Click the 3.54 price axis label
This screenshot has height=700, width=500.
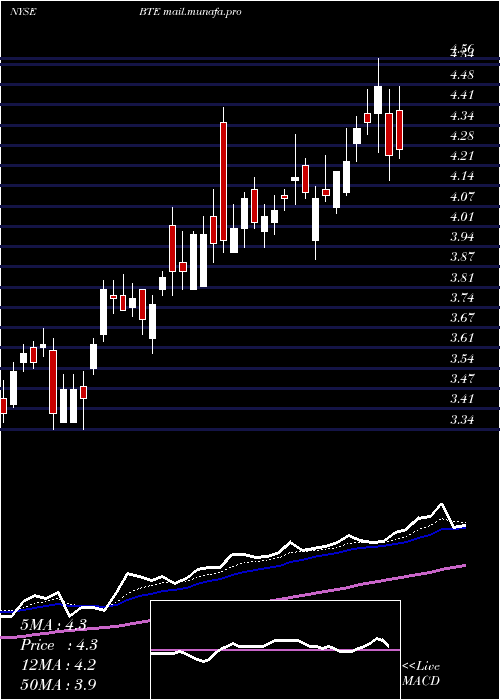462,358
